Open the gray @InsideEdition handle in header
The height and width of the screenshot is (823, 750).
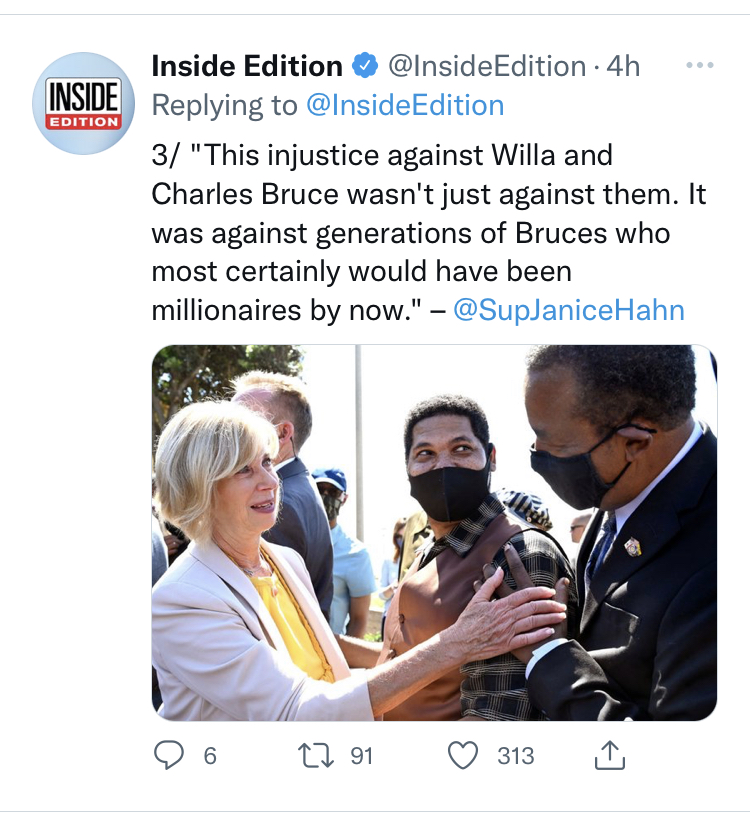click(x=486, y=67)
